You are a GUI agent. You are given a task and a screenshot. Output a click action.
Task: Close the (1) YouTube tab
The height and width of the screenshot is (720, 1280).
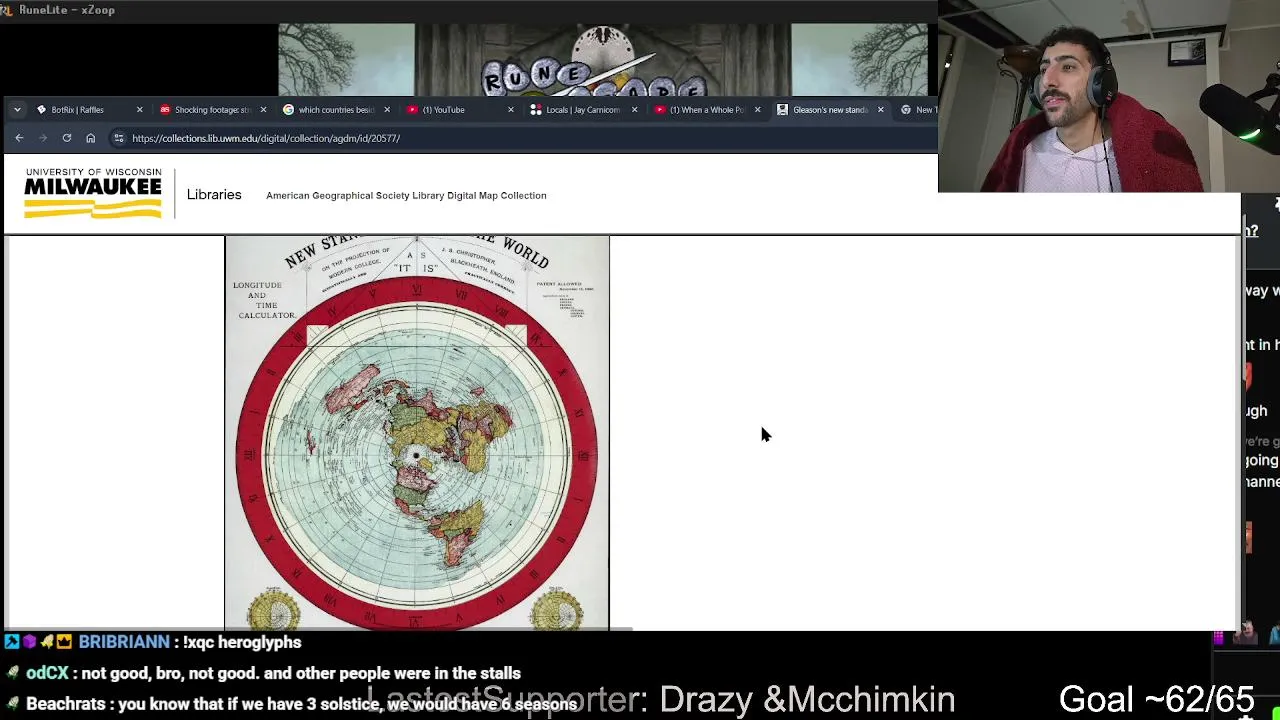point(510,110)
